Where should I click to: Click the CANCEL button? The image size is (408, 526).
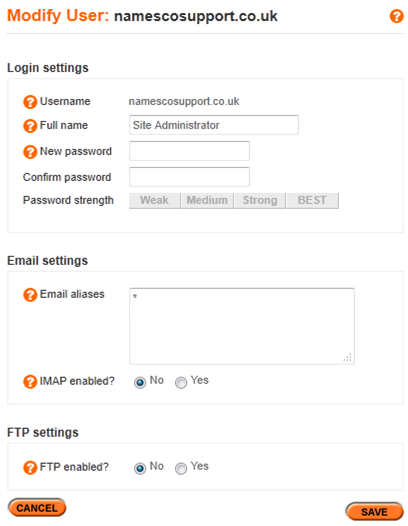point(37,508)
